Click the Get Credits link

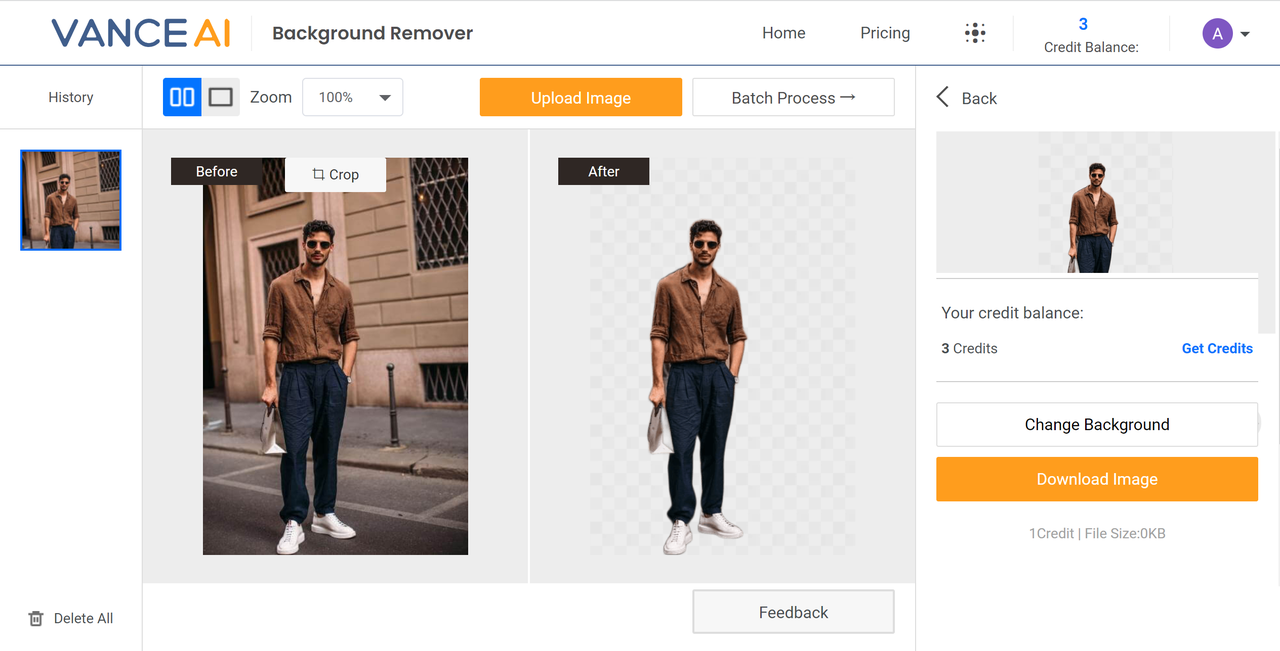1217,348
